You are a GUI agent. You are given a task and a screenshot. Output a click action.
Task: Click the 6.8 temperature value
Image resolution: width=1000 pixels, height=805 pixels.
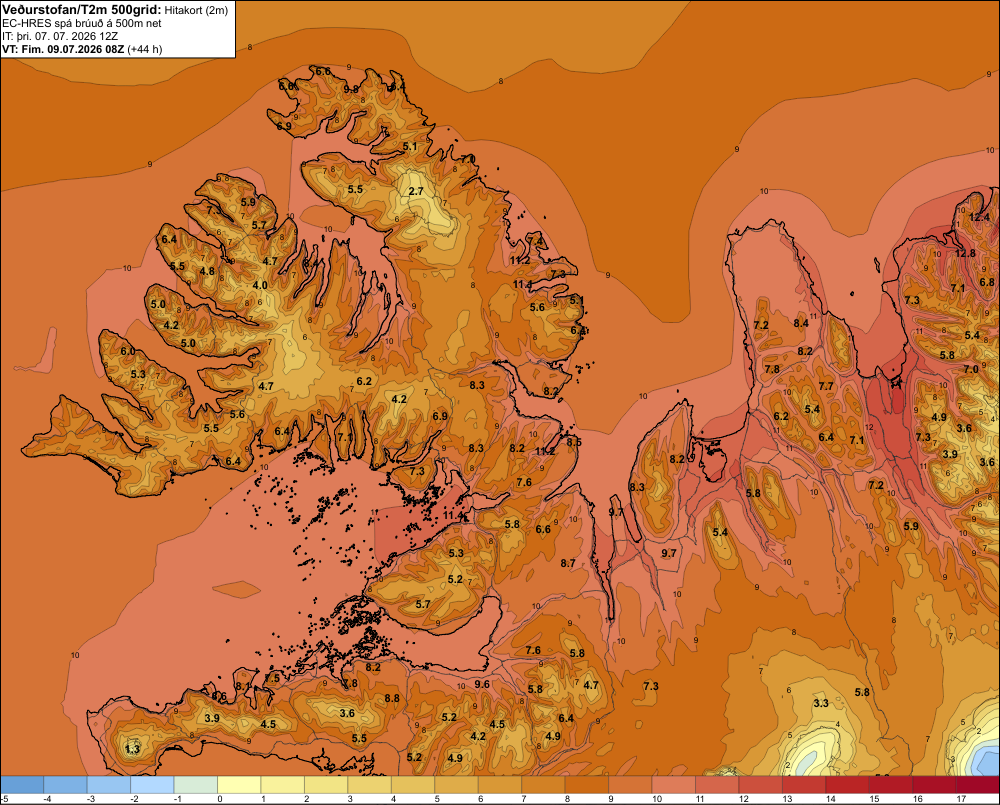point(987,282)
